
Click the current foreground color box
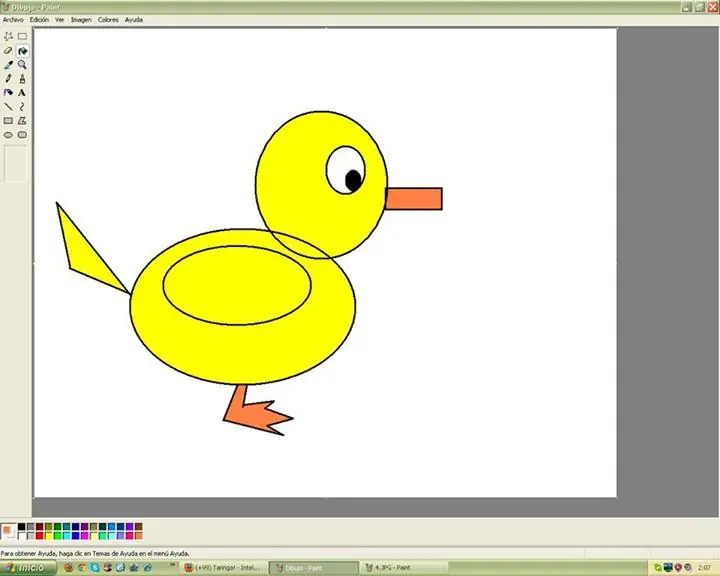tap(6, 530)
